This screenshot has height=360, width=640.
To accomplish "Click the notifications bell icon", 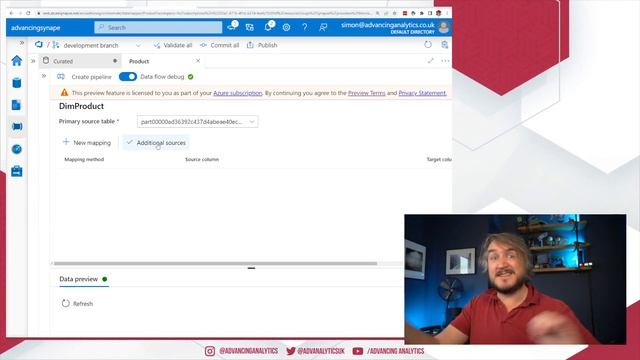I will tap(268, 27).
